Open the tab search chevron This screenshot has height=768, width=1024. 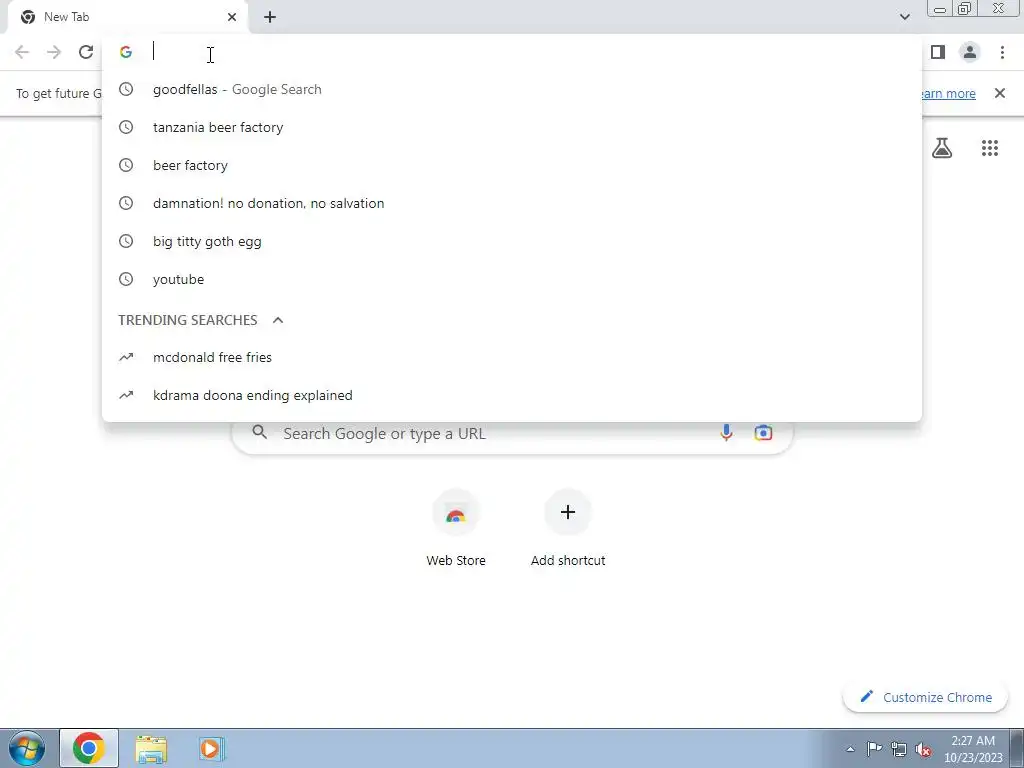(904, 17)
